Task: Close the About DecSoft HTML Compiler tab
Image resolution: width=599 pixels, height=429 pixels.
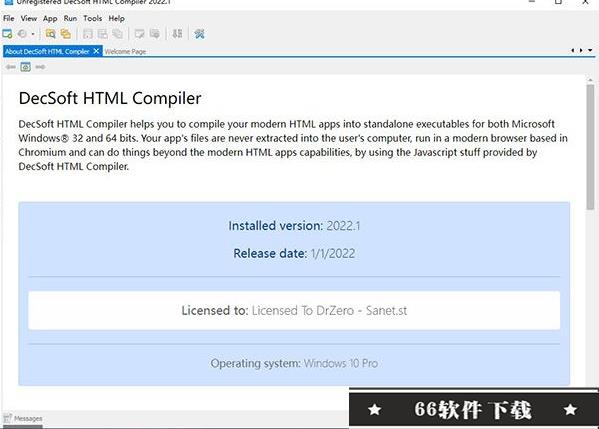Action: 96,51
